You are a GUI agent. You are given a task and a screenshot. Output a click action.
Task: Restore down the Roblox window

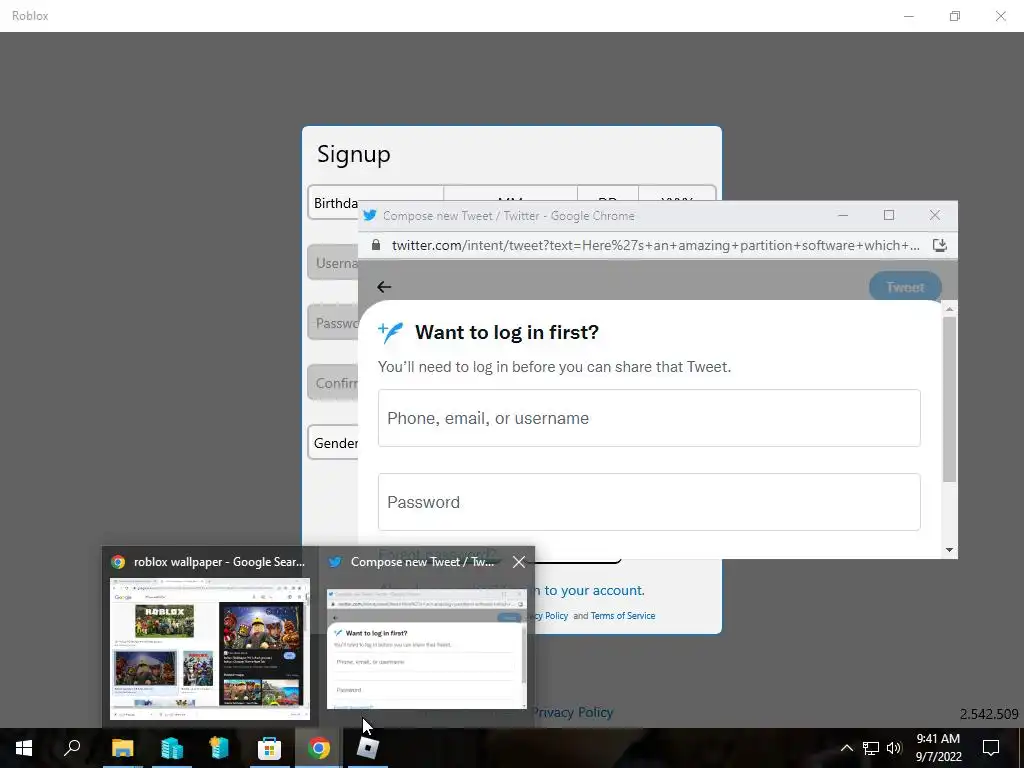pos(955,16)
